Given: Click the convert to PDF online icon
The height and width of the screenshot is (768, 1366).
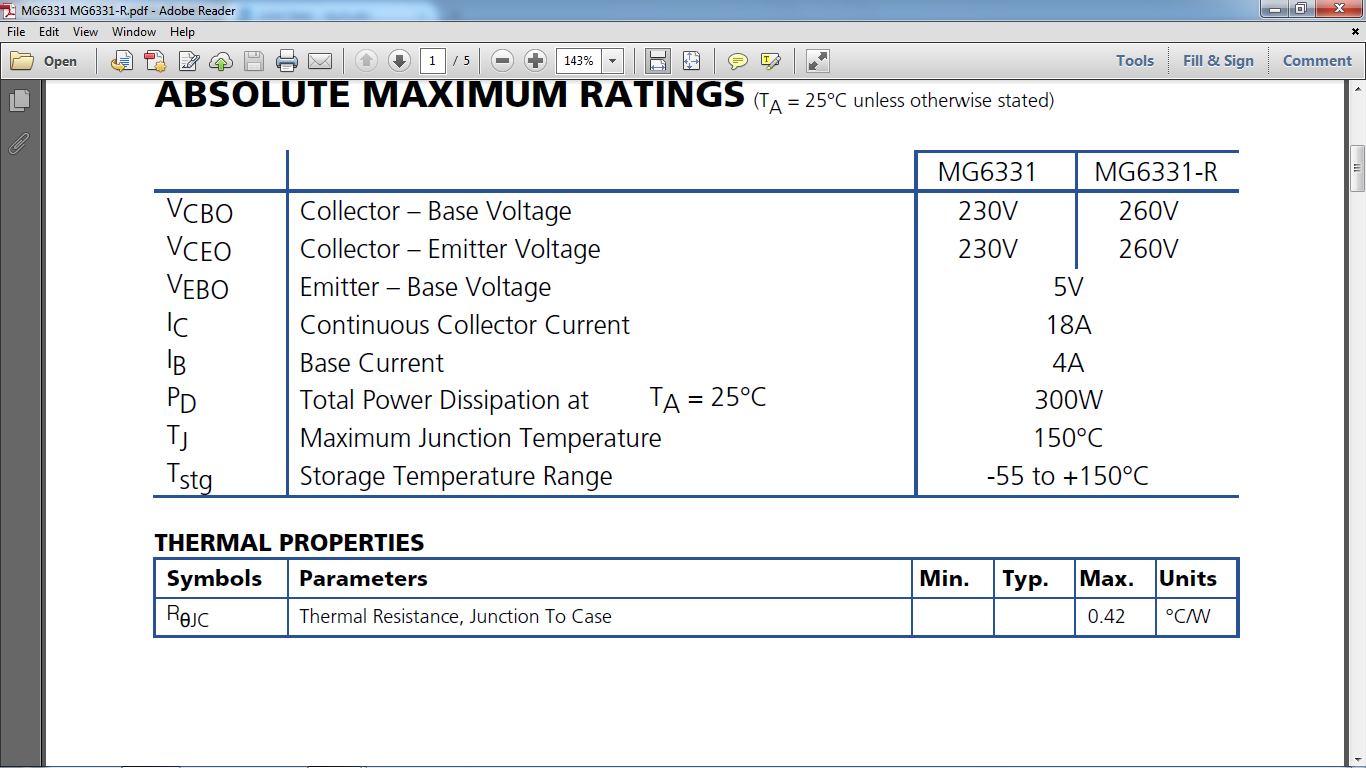Looking at the screenshot, I should click(121, 61).
